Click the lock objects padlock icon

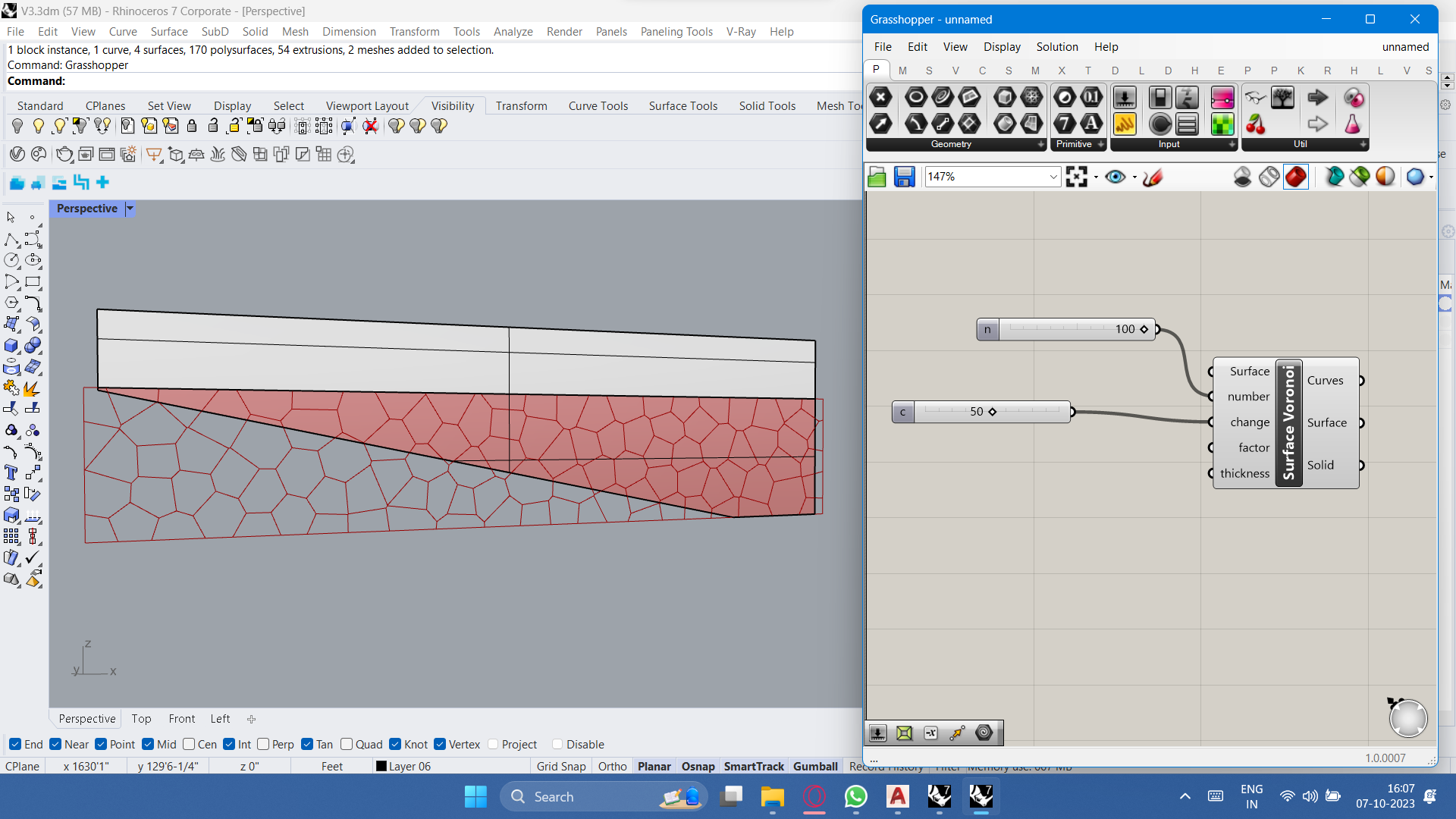pos(192,126)
